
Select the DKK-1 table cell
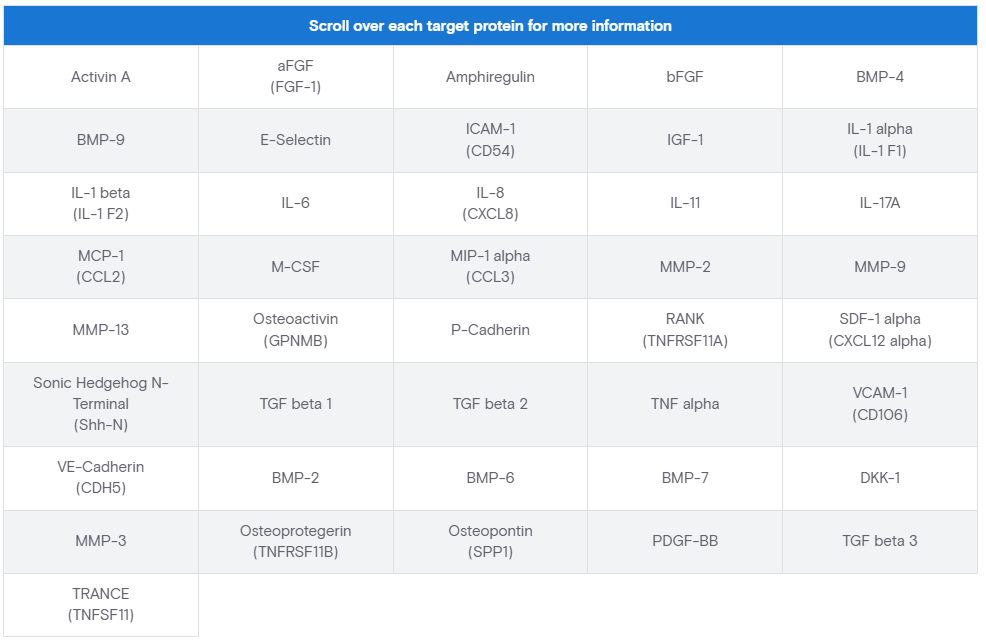(x=880, y=478)
